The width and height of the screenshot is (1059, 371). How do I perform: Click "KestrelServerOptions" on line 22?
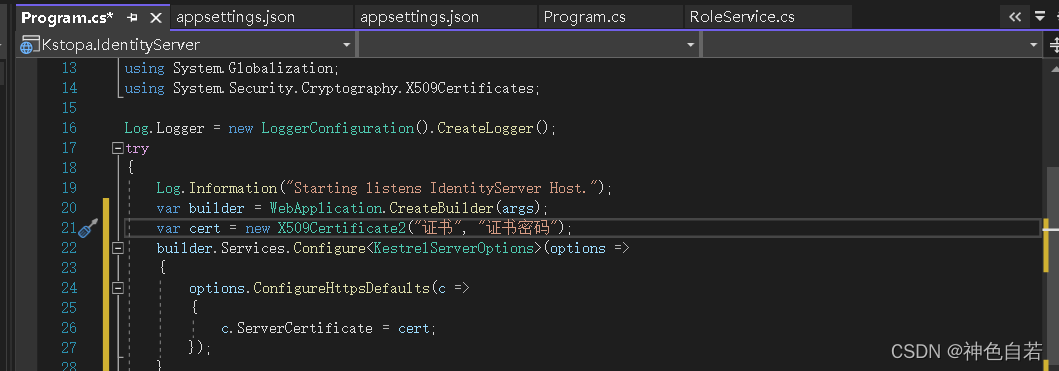pyautogui.click(x=455, y=248)
